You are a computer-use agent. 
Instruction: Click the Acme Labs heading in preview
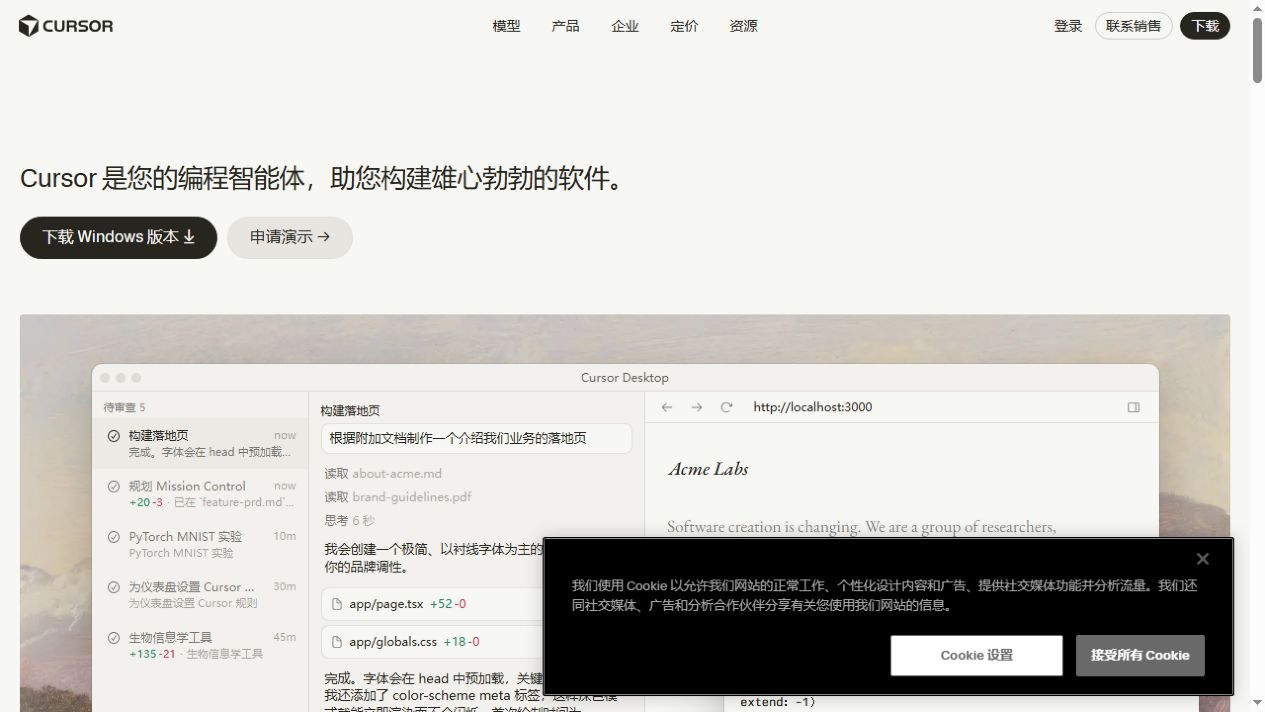point(708,468)
